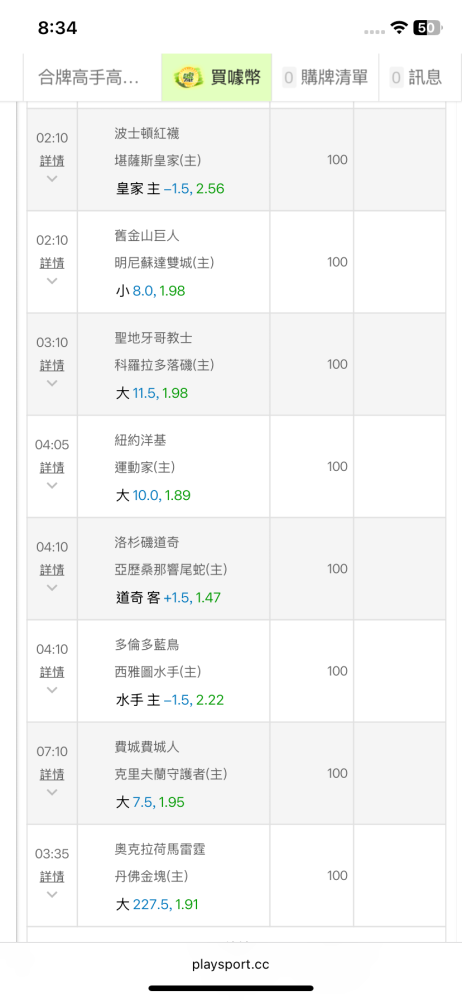This screenshot has height=1000, width=462.
Task: Expand chevron under 04:05 紐約洋基 game
Action: click(x=52, y=485)
